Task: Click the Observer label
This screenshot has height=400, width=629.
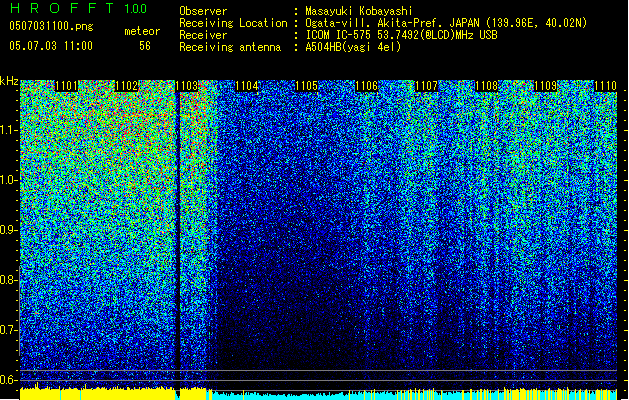Action: [x=203, y=11]
